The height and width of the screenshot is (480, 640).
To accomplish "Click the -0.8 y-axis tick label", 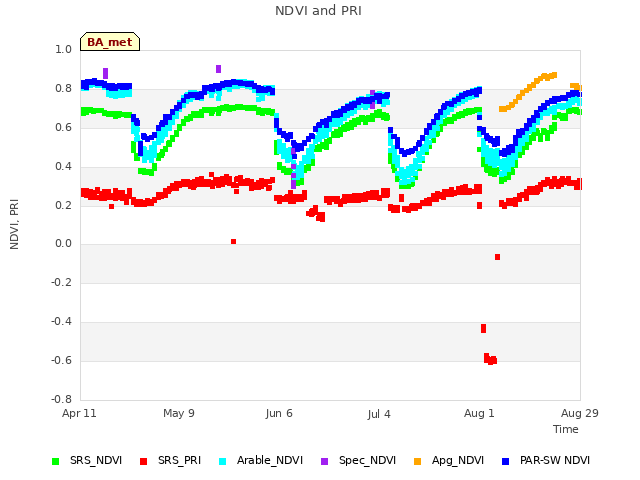I will [x=61, y=399].
